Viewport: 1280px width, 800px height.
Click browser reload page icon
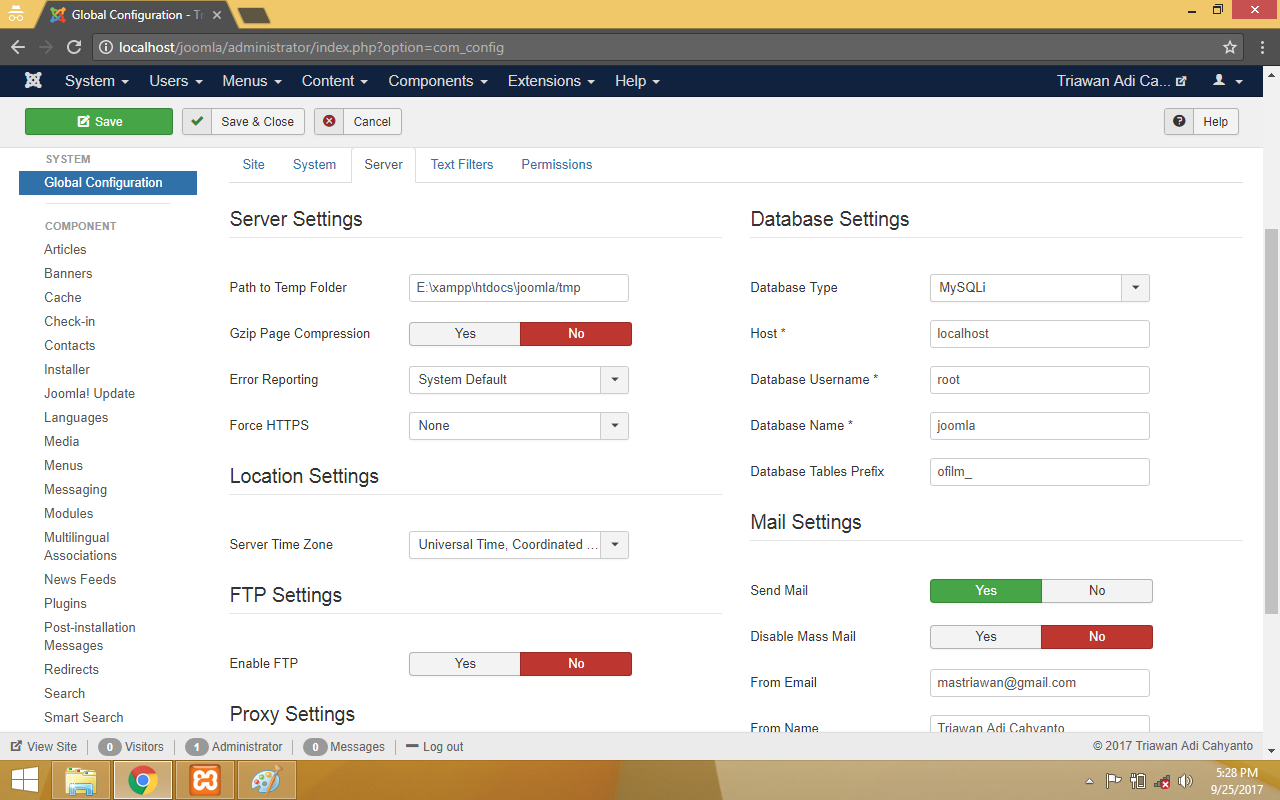pyautogui.click(x=73, y=47)
